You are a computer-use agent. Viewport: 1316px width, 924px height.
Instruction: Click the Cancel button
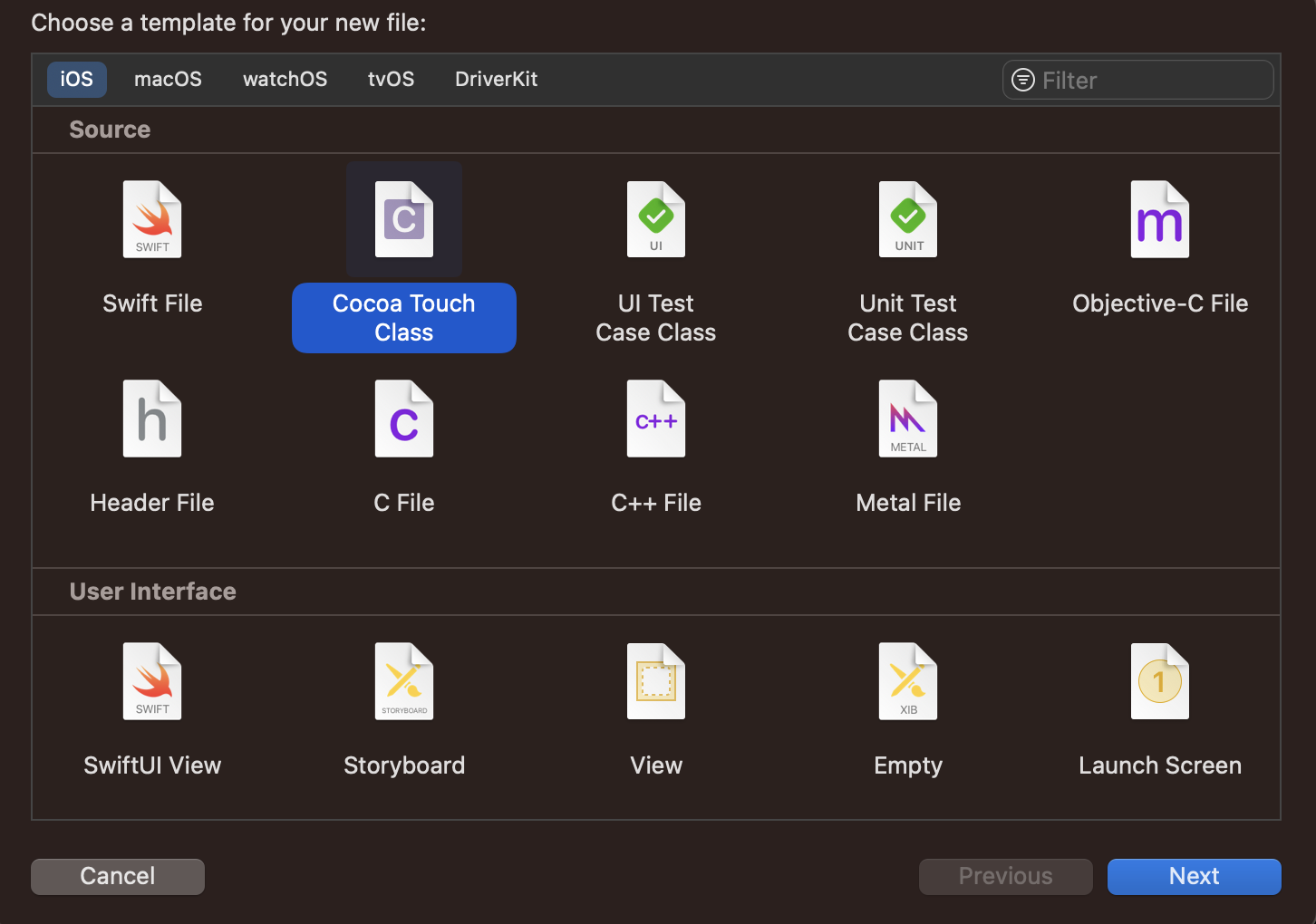coord(118,876)
